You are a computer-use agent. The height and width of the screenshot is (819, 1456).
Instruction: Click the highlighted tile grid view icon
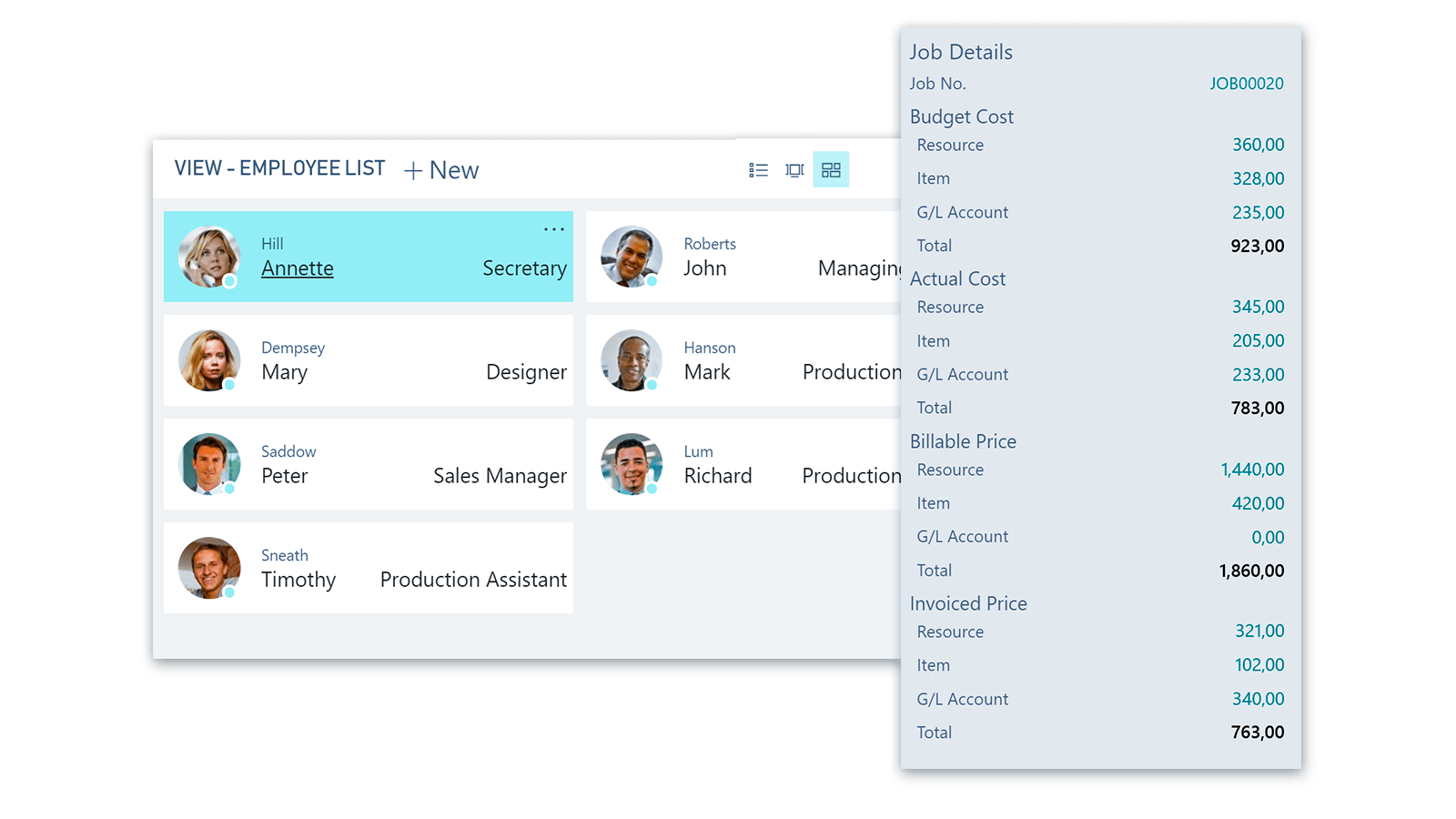pyautogui.click(x=830, y=169)
